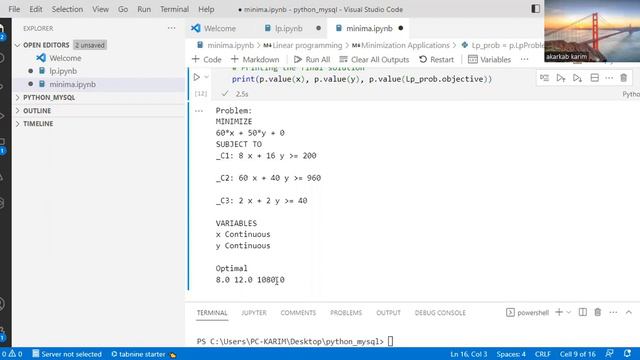Image resolution: width=640 pixels, height=360 pixels.
Task: Click the PowerShell terminal prompt line
Action: (x=295, y=341)
